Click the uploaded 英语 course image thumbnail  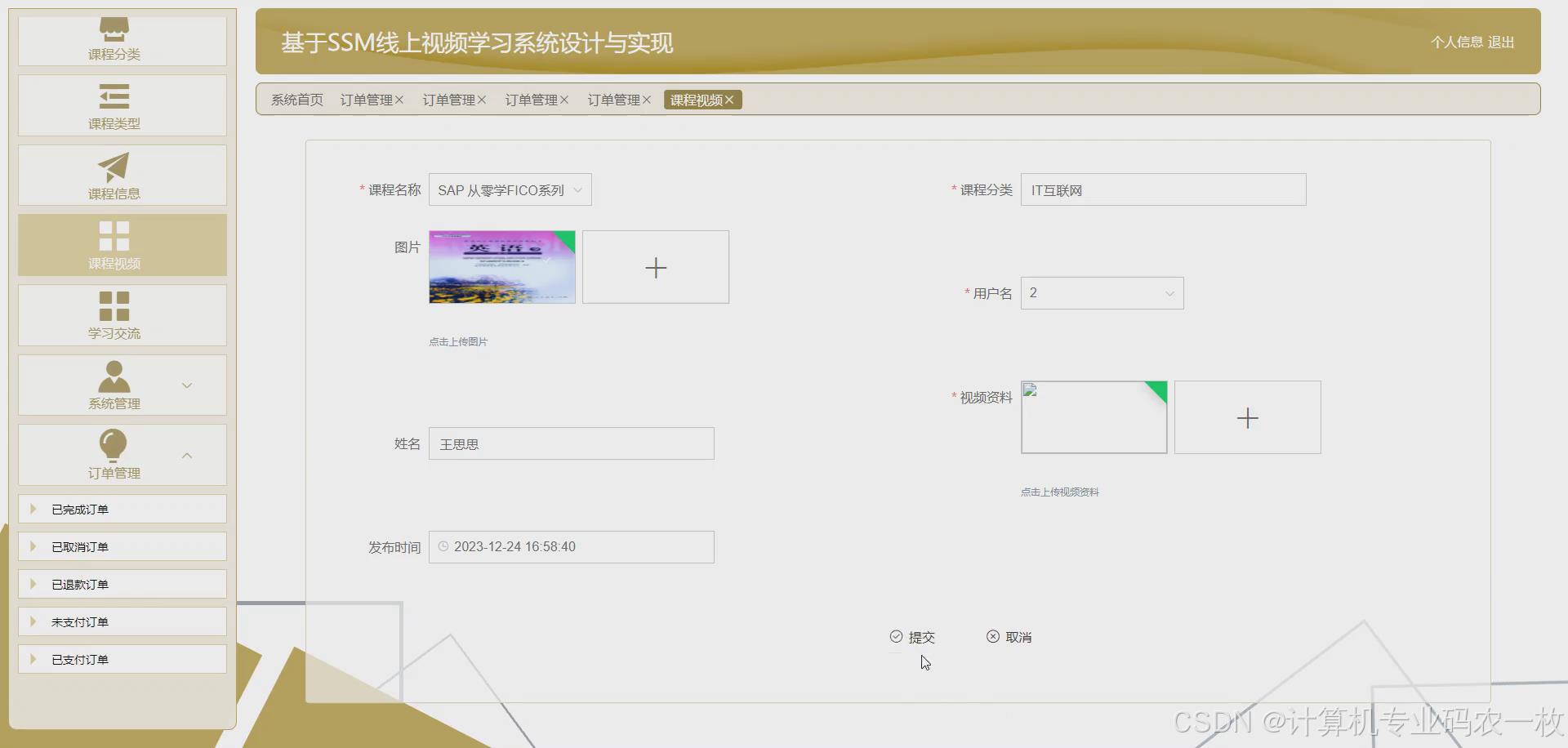pos(501,266)
